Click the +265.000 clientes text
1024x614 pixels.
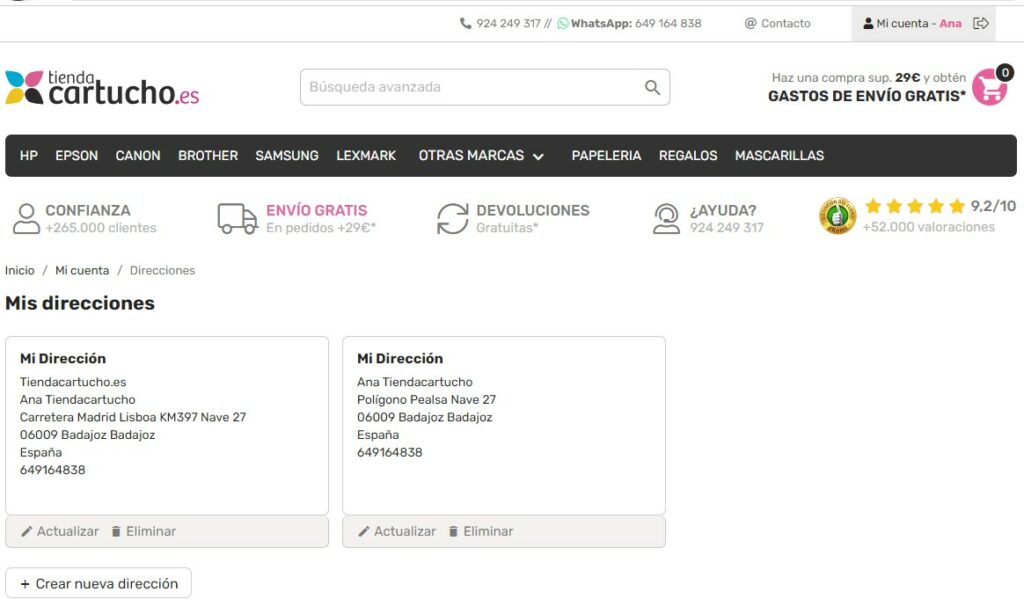[101, 228]
